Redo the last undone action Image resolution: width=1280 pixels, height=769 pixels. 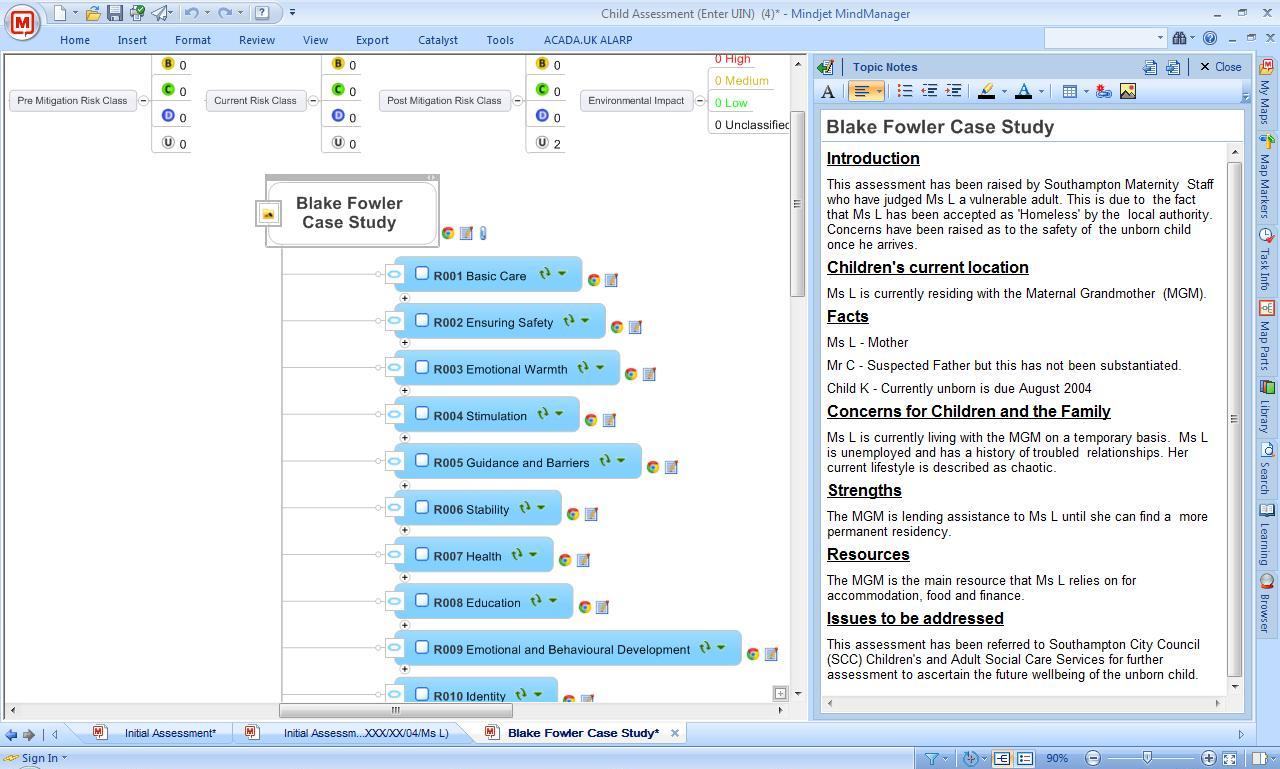point(225,13)
